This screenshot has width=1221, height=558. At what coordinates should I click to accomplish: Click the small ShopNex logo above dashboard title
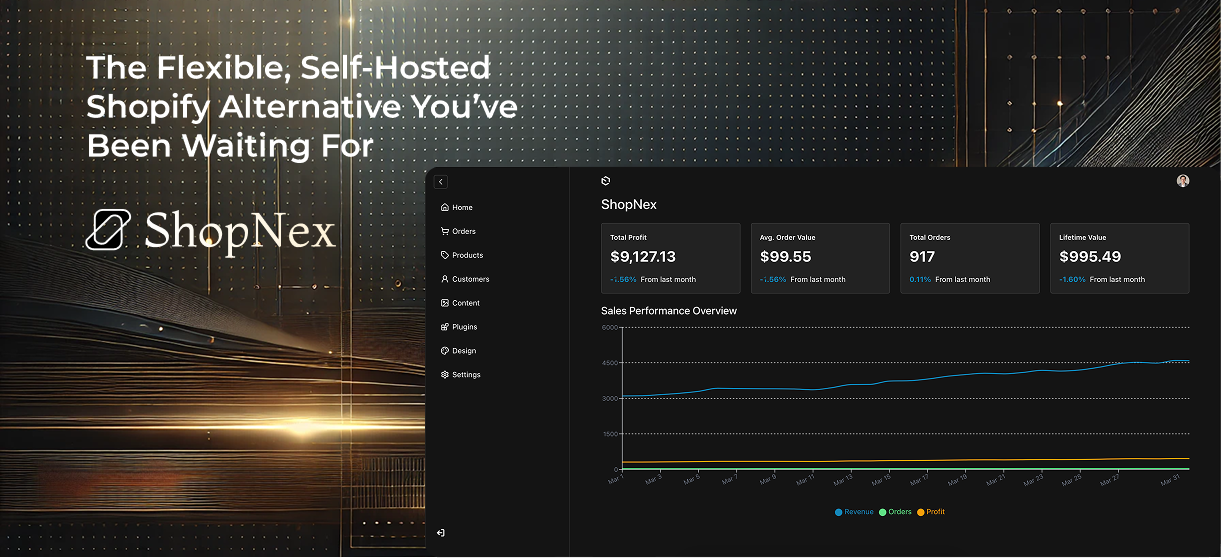(x=605, y=181)
